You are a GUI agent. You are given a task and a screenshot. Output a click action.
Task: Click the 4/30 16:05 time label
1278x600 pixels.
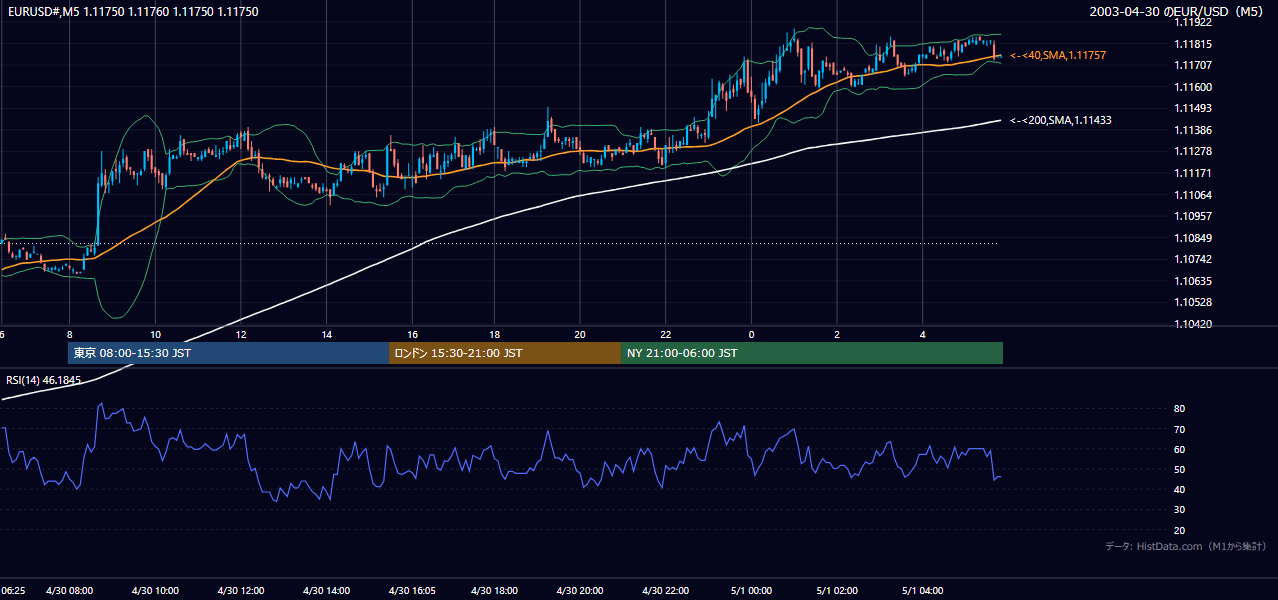point(412,590)
